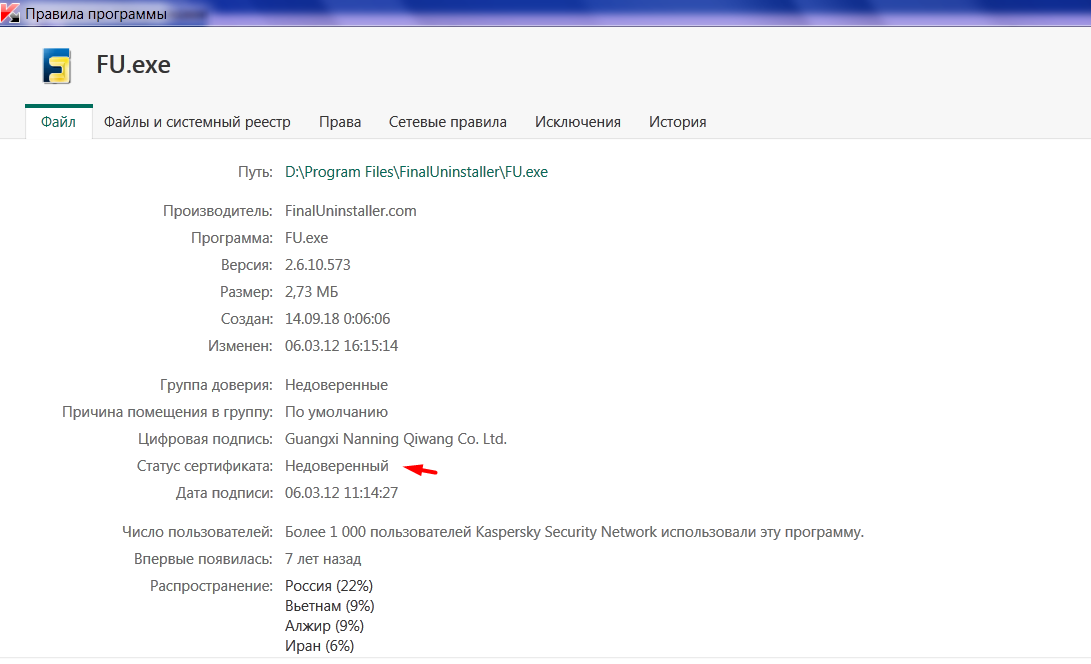Click the Цифровая подпись label

click(205, 439)
